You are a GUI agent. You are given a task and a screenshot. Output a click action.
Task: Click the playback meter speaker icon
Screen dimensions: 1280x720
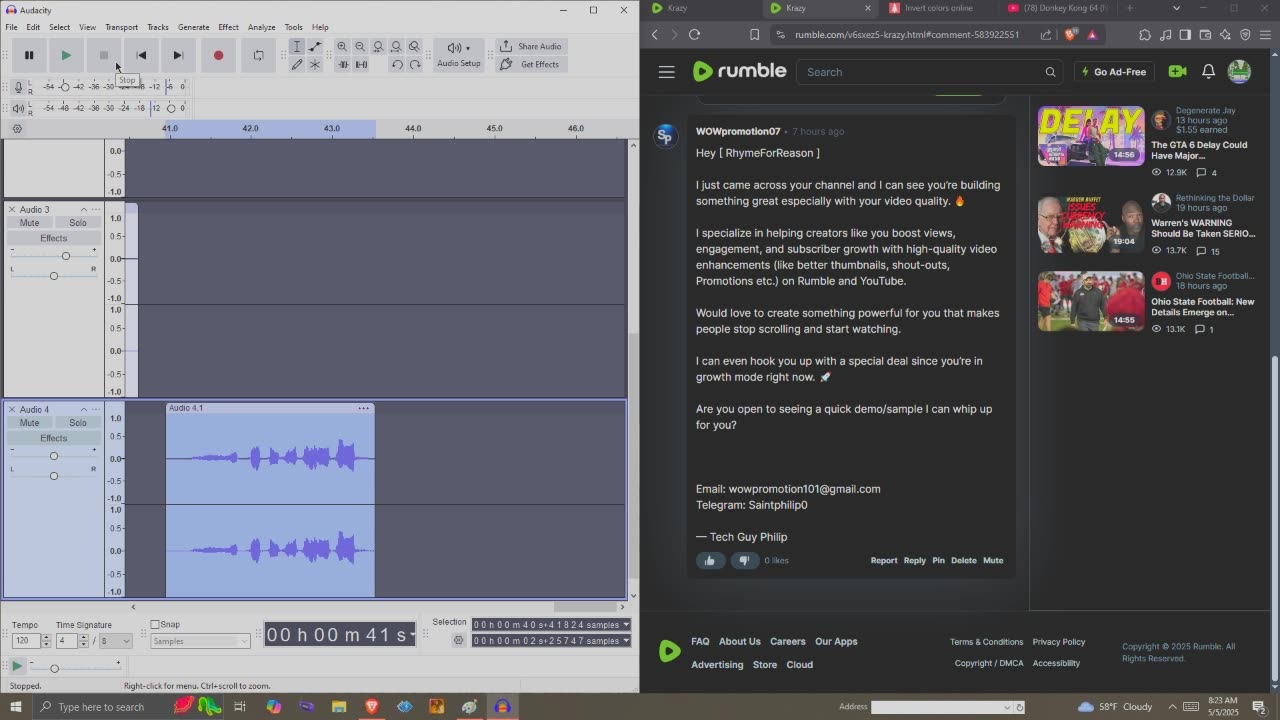pyautogui.click(x=18, y=108)
